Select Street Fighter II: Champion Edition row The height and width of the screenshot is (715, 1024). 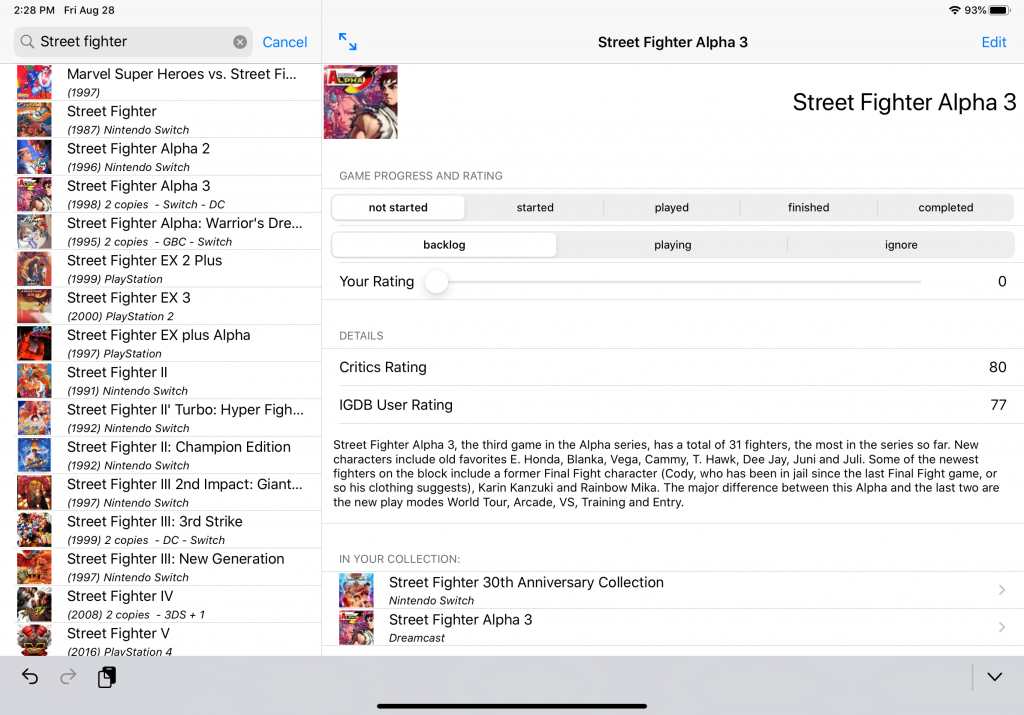tap(161, 454)
